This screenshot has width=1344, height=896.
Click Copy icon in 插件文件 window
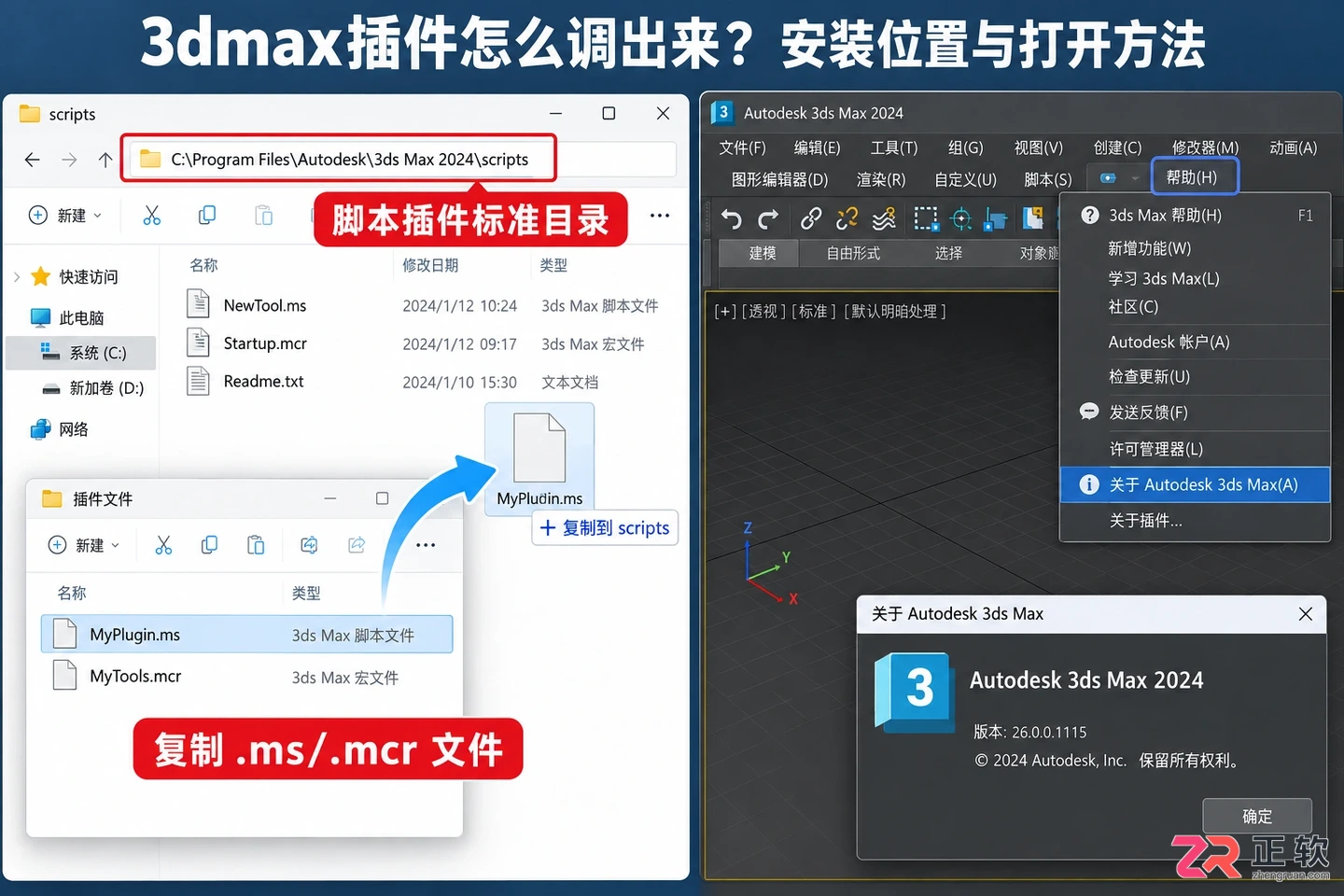point(209,545)
